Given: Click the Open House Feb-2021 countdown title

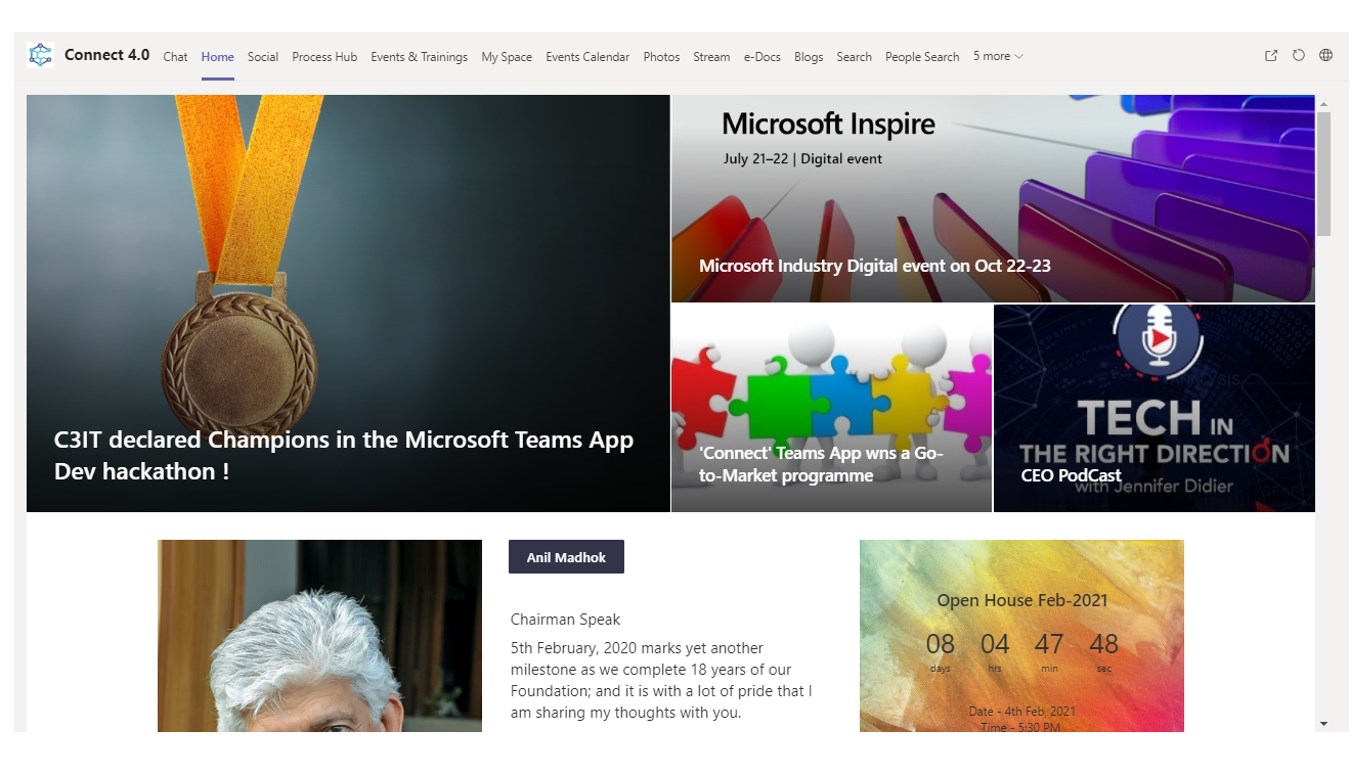Looking at the screenshot, I should (x=1022, y=600).
